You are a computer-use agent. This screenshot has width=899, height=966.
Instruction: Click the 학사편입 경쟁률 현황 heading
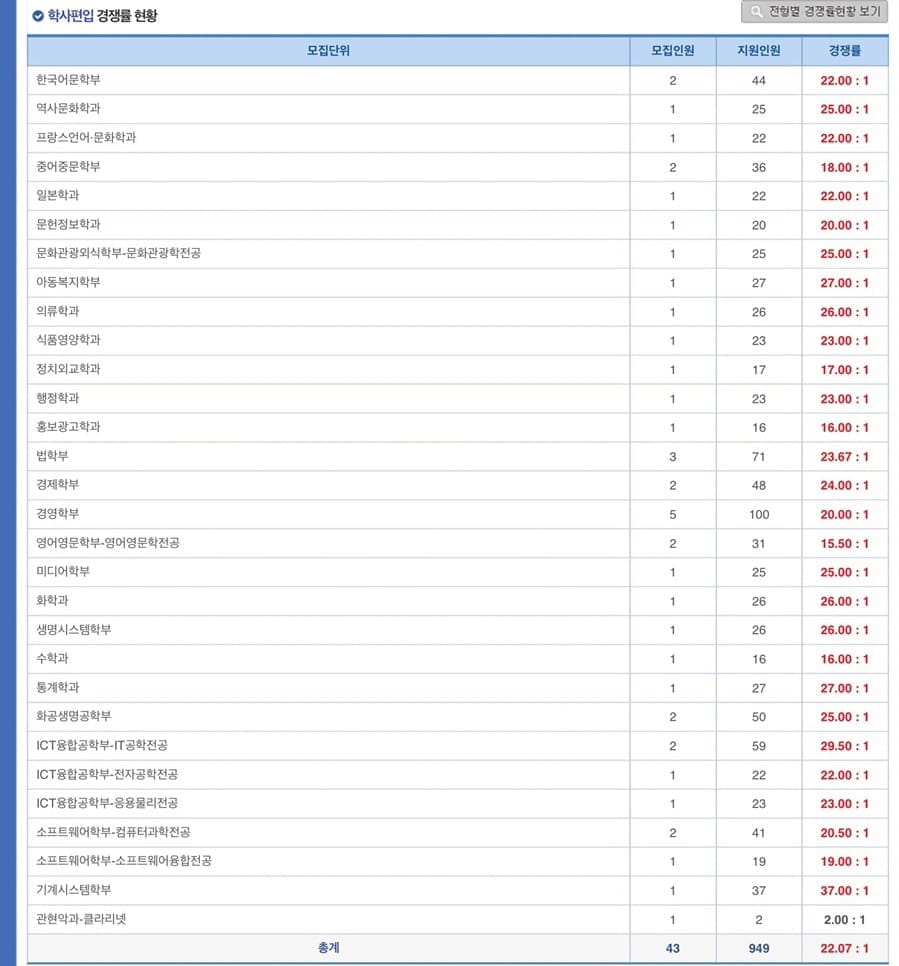coord(102,16)
